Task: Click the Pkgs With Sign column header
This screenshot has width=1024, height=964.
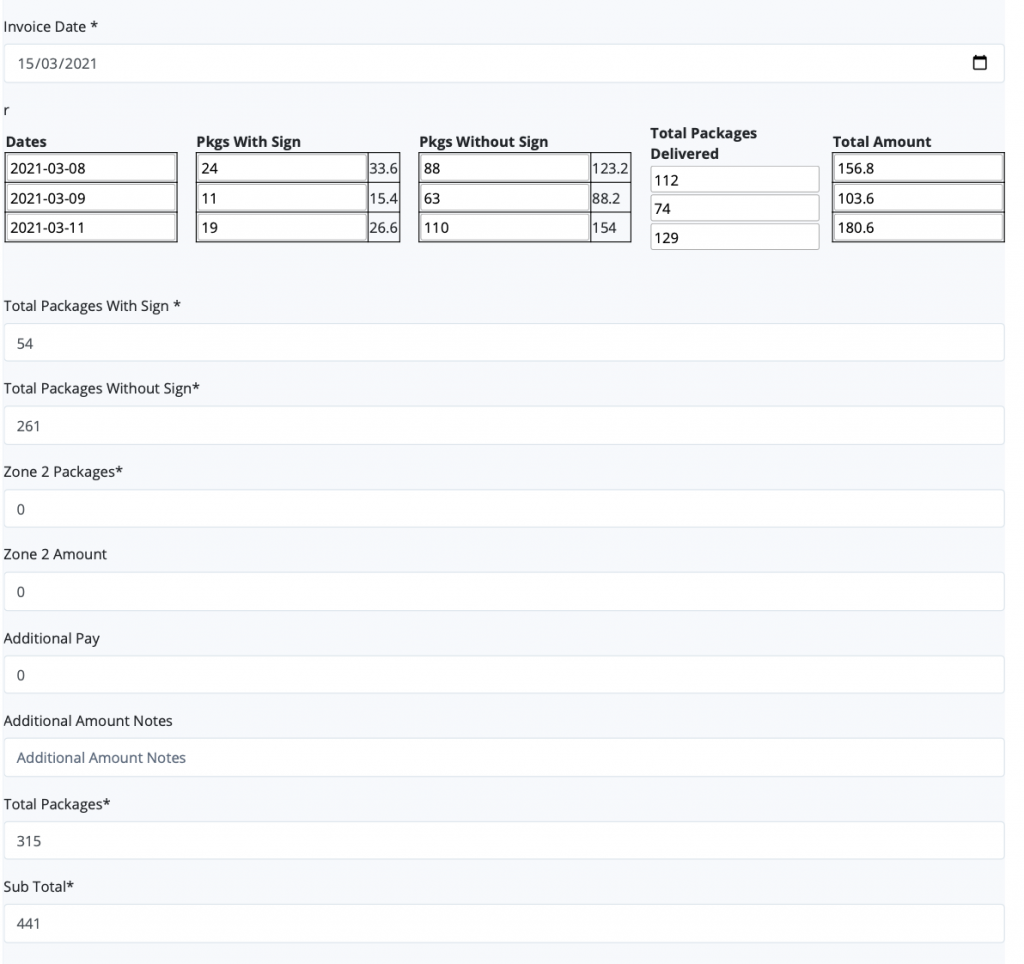Action: point(249,142)
